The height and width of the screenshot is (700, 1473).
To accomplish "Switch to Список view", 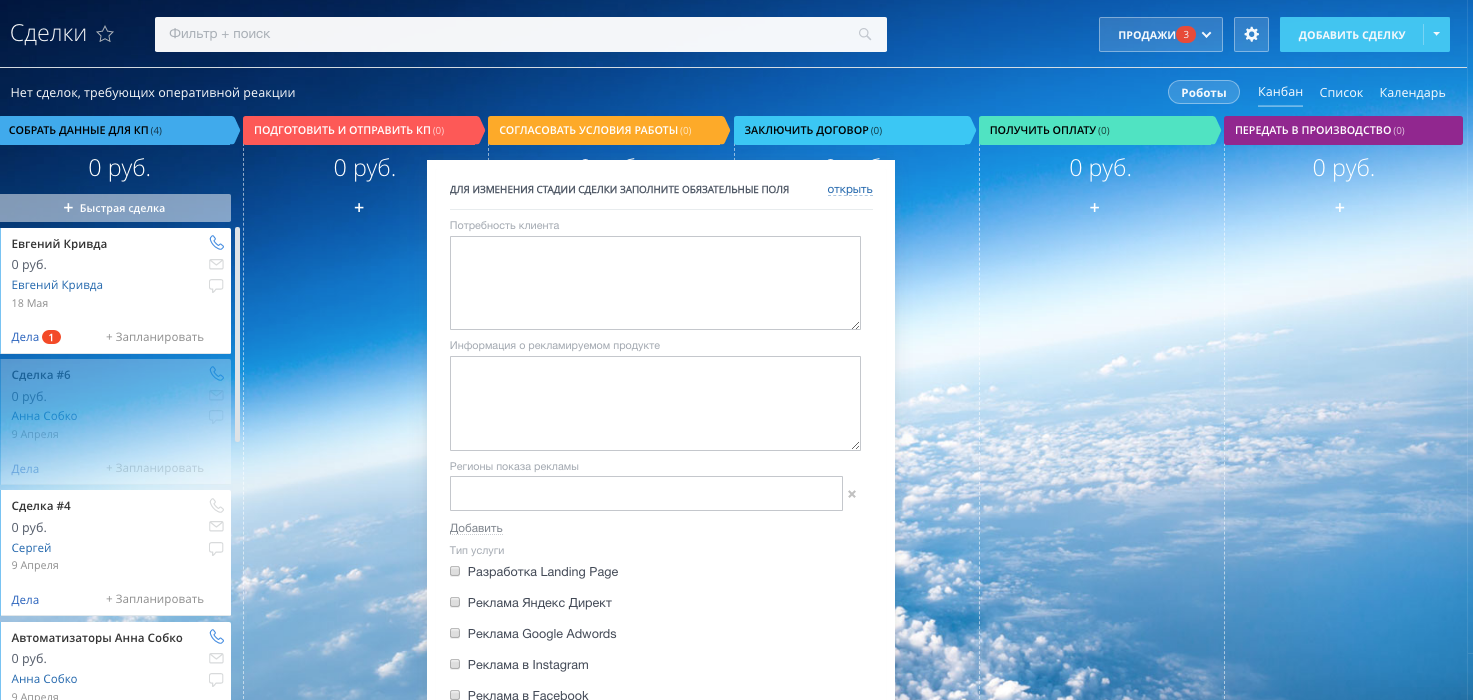I will click(1341, 92).
